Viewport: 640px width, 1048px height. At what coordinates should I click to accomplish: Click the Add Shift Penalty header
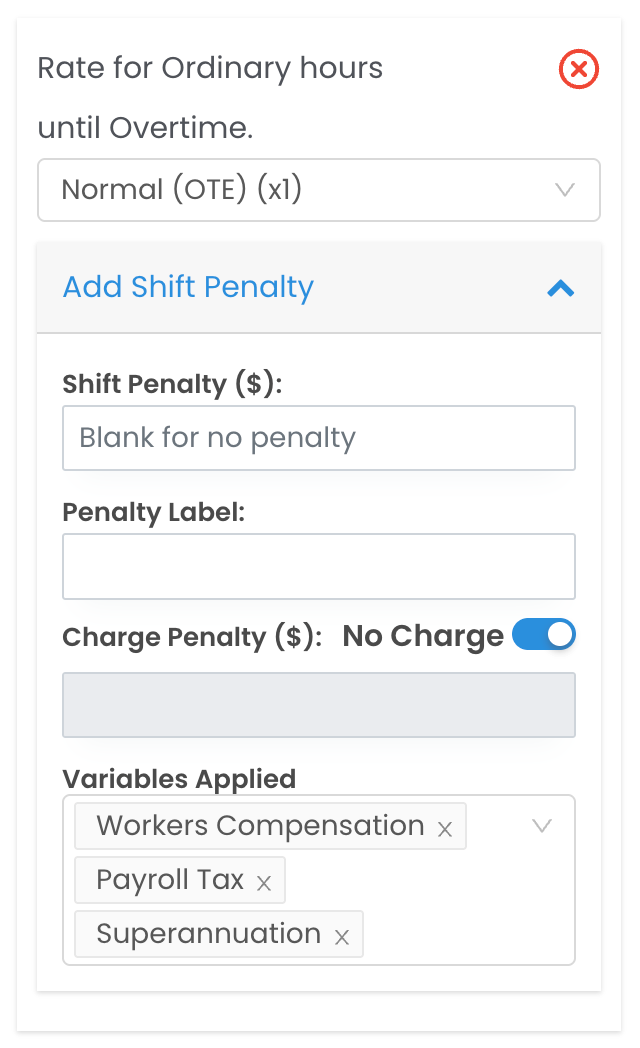(x=189, y=288)
